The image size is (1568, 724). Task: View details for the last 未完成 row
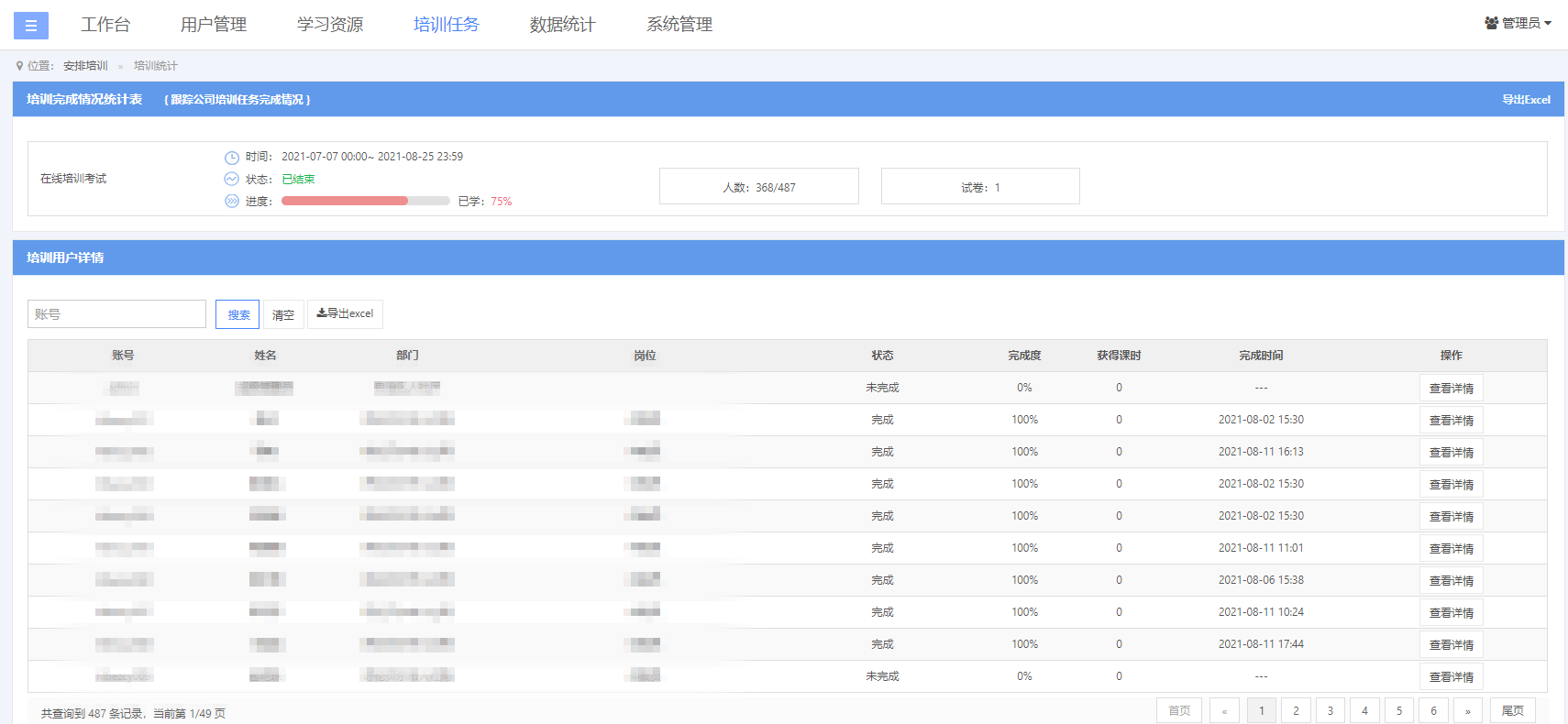tap(1451, 677)
